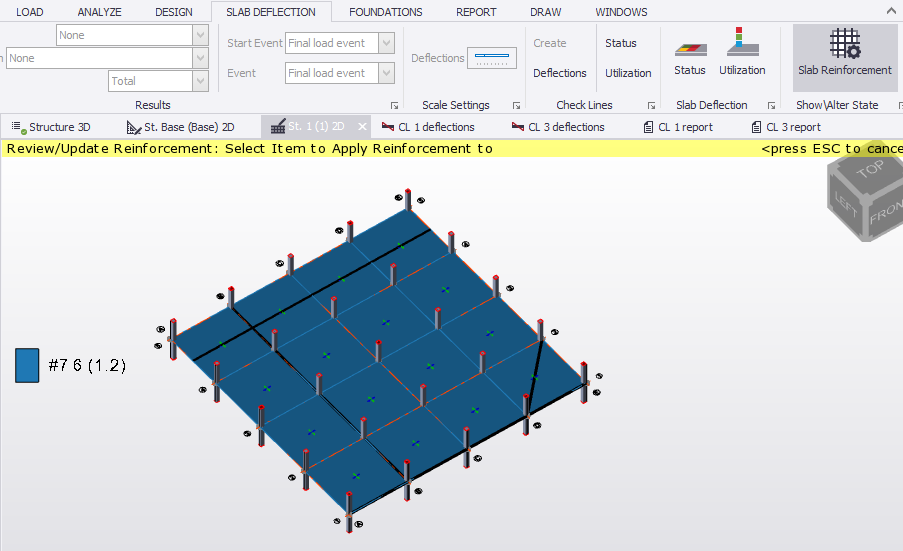The image size is (903, 551).
Task: Open the Slab Deflection dialog launcher
Action: (771, 105)
